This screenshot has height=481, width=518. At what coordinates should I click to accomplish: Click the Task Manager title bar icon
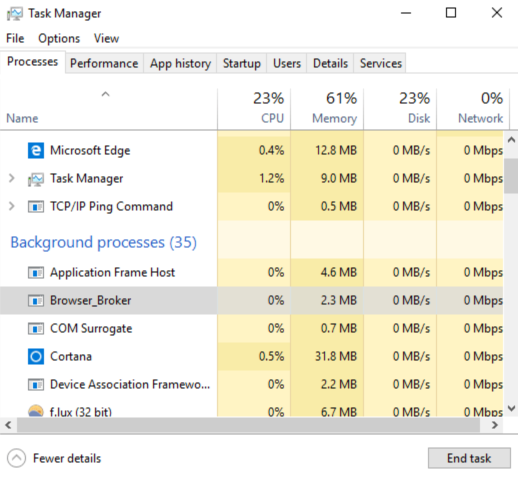[x=15, y=14]
